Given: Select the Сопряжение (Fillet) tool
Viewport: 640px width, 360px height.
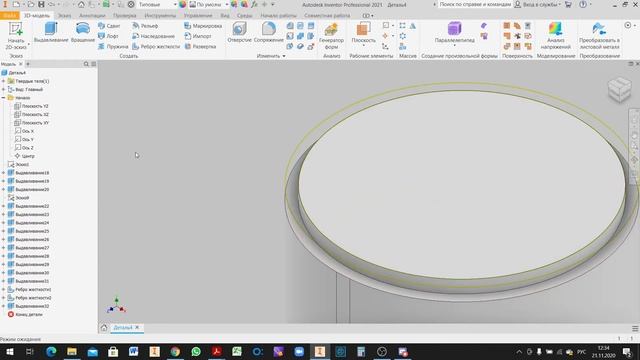Looking at the screenshot, I should pos(269,33).
